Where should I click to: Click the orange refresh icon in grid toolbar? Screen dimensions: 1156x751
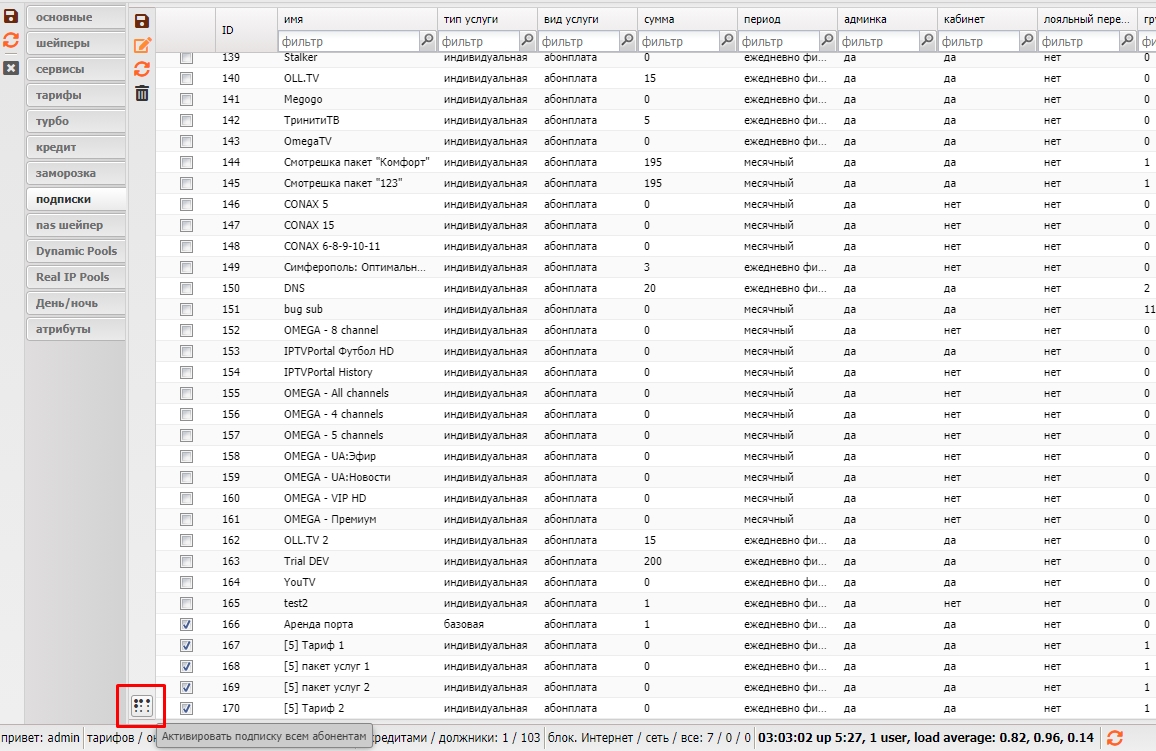click(x=142, y=69)
